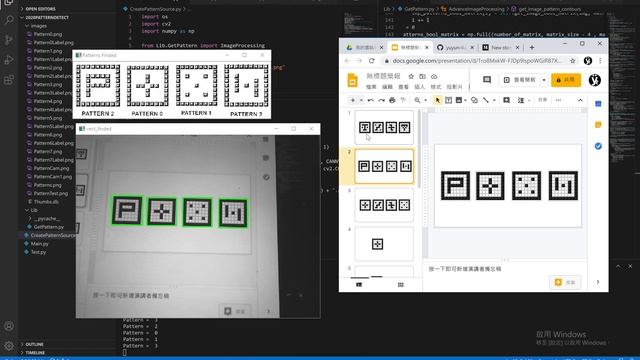Open the Explore button below speaker notes
Image resolution: width=640 pixels, height=360 pixels.
point(565,282)
